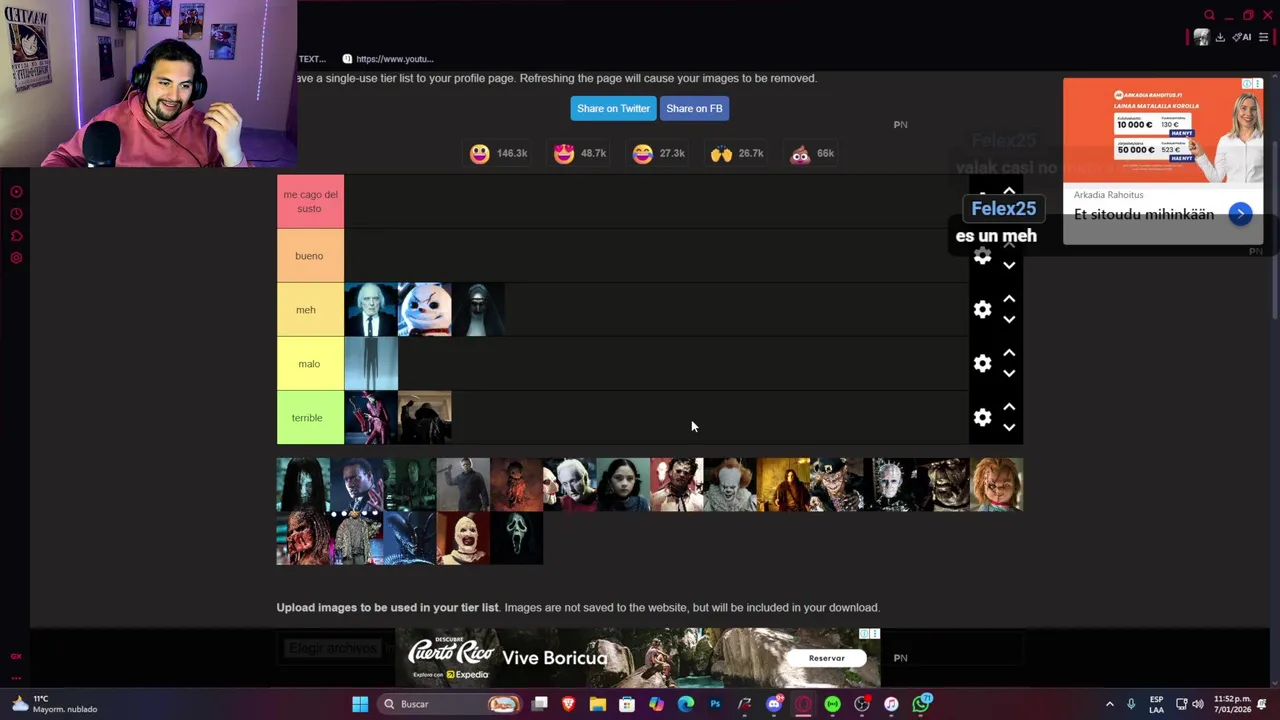Click the youtube URL in the address bar
Screen dimensions: 1280x720
pyautogui.click(x=394, y=59)
